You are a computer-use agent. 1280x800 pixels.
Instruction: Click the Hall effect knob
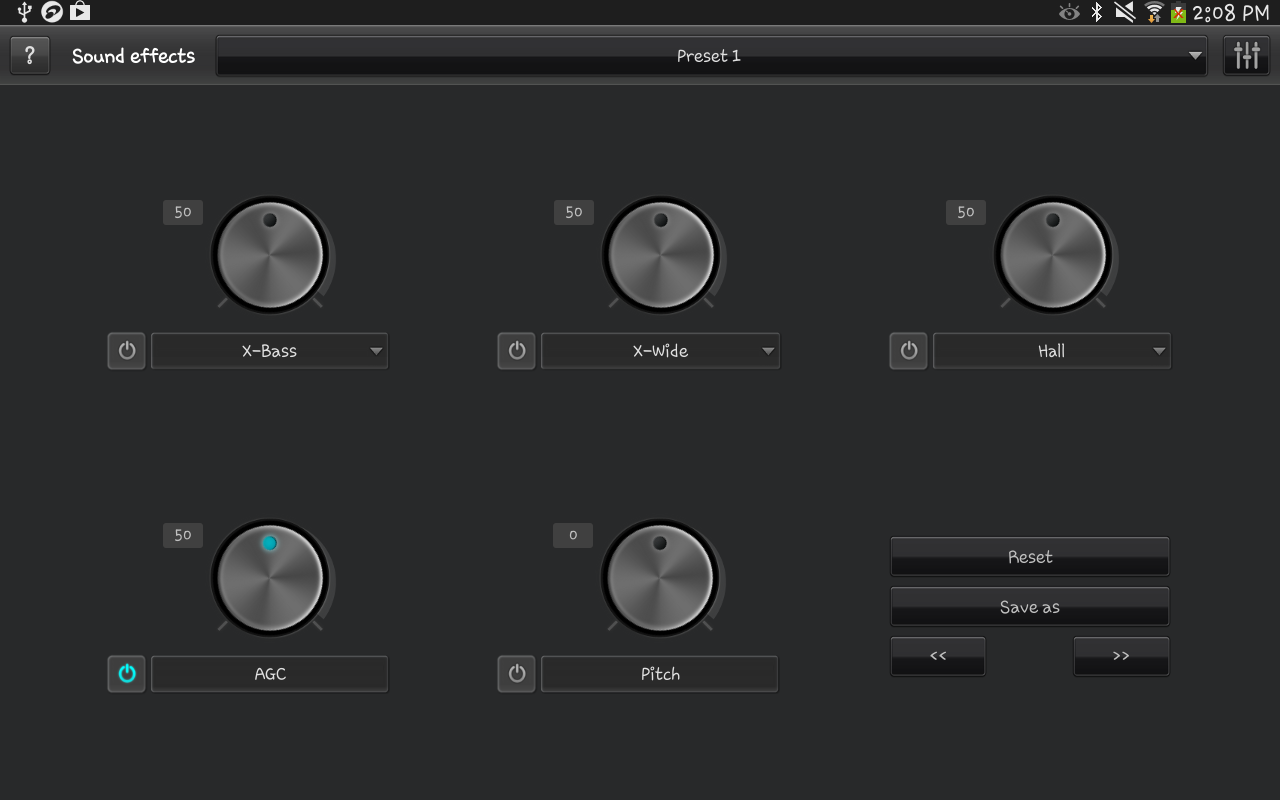click(1052, 253)
